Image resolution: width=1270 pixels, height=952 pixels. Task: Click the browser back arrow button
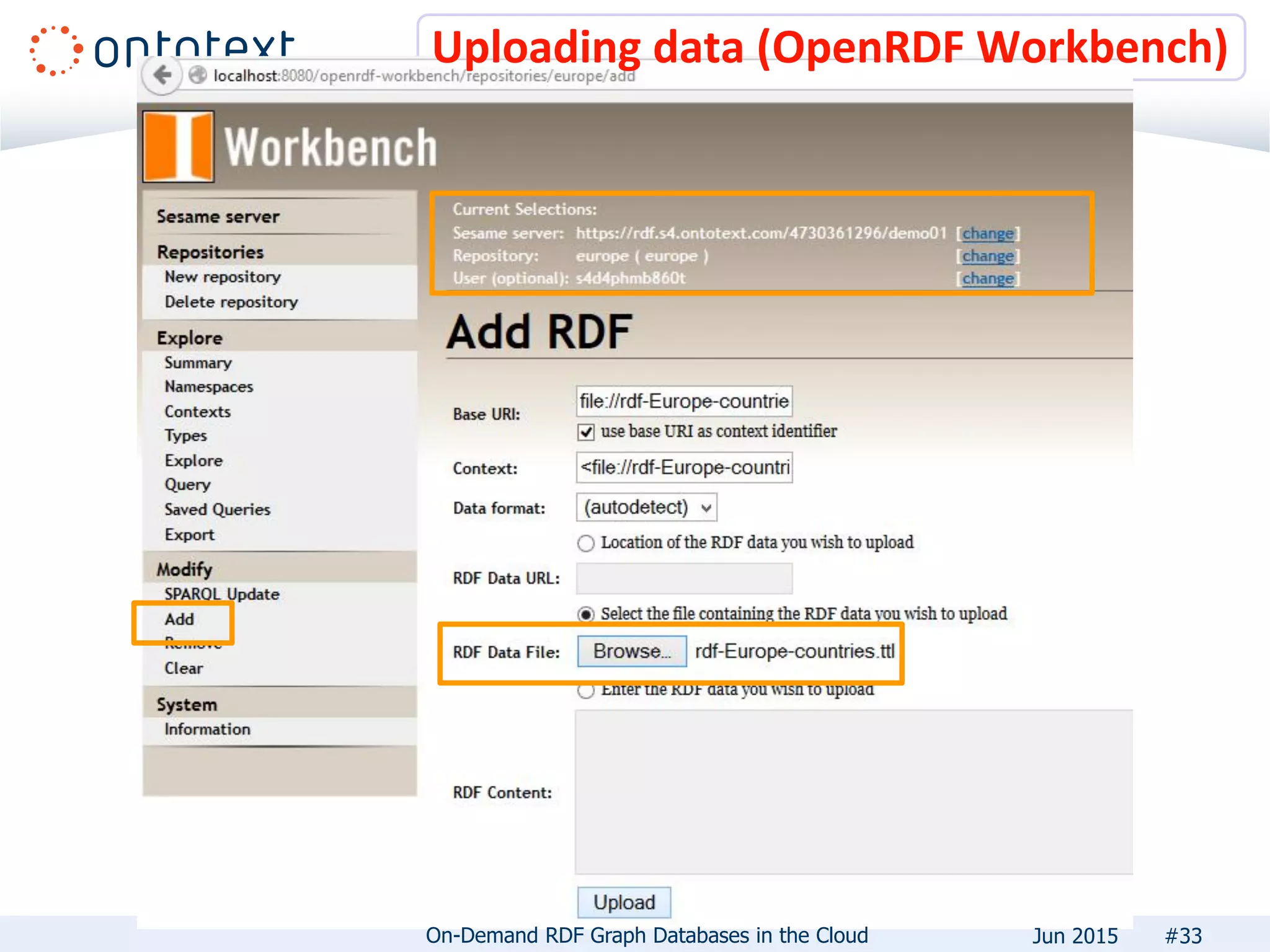[x=162, y=76]
